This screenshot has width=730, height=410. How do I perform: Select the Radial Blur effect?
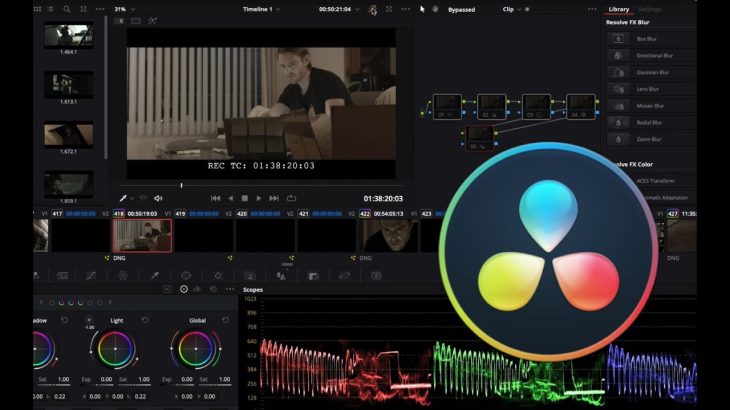[651, 123]
